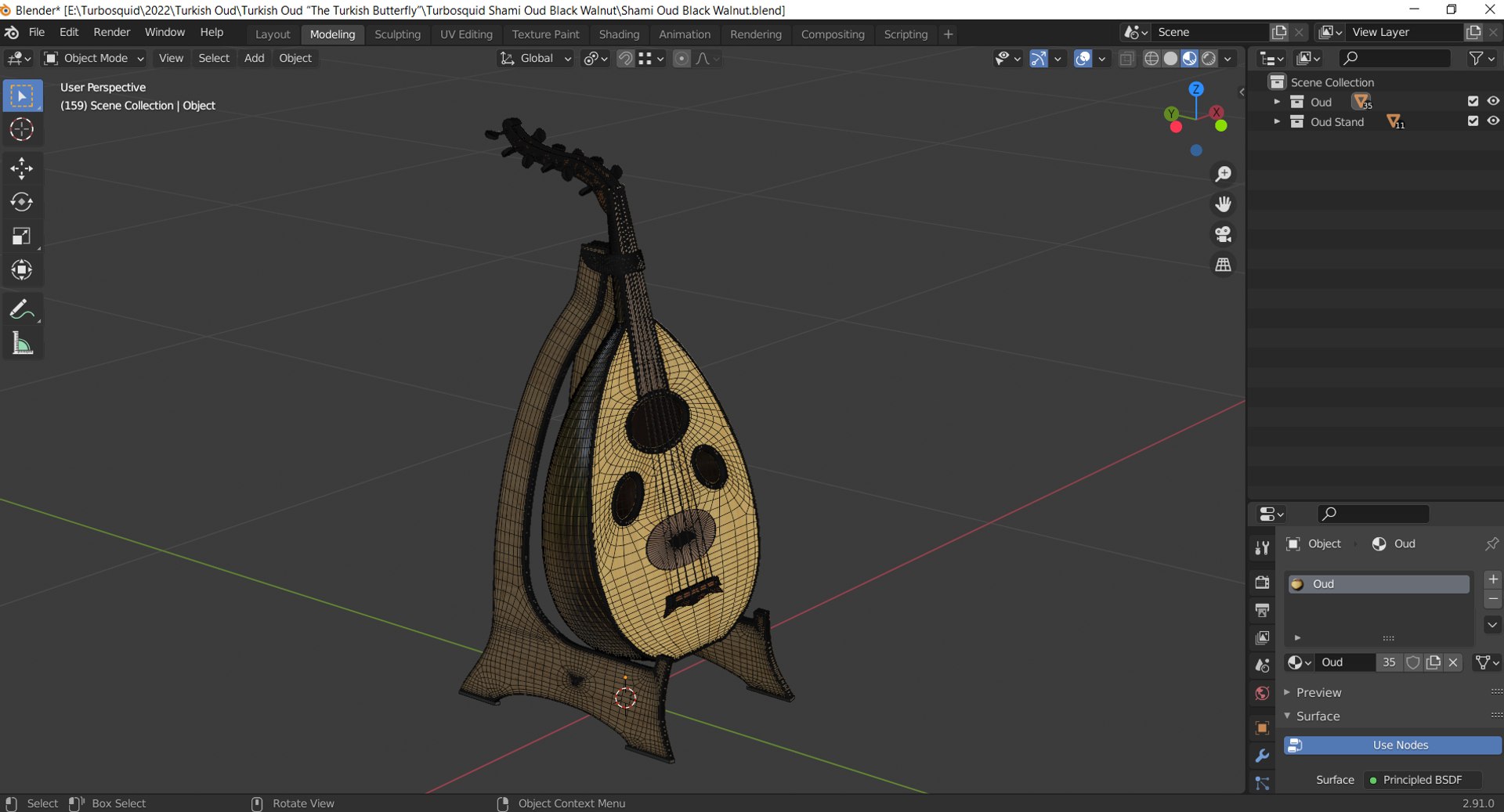Activate the Move tool

pyautogui.click(x=22, y=168)
